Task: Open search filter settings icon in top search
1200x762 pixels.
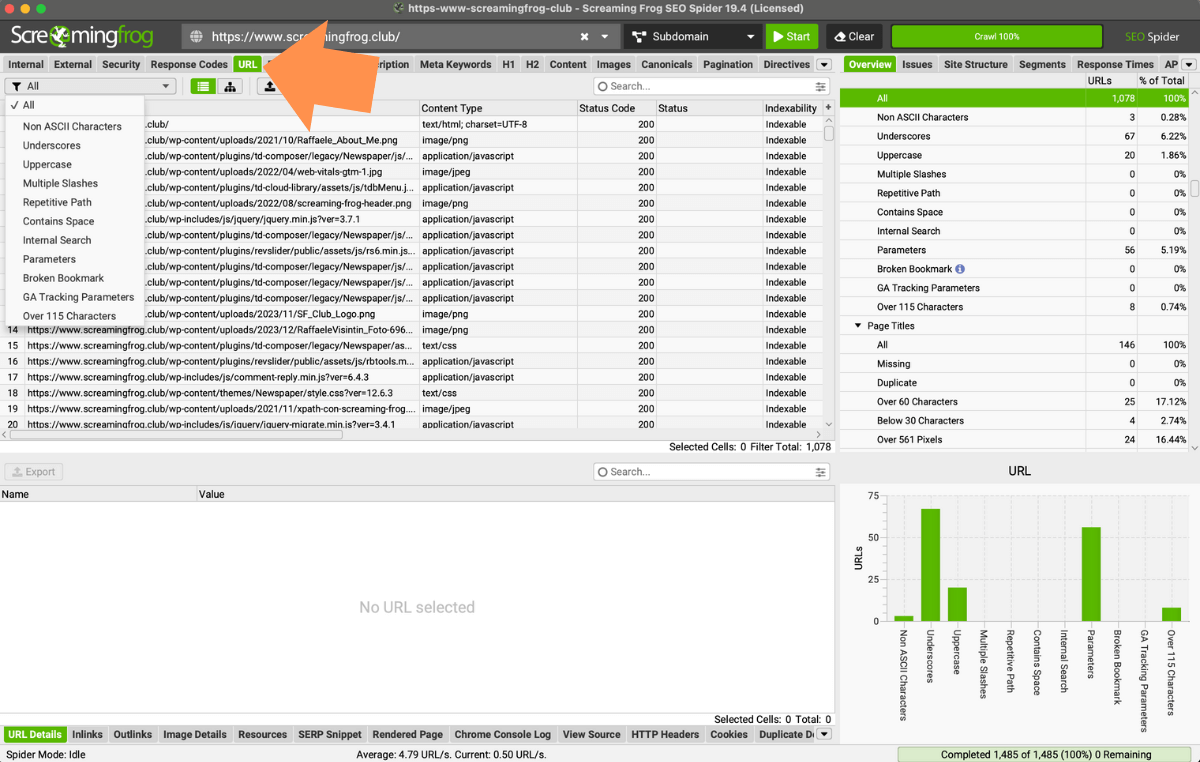Action: 821,87
